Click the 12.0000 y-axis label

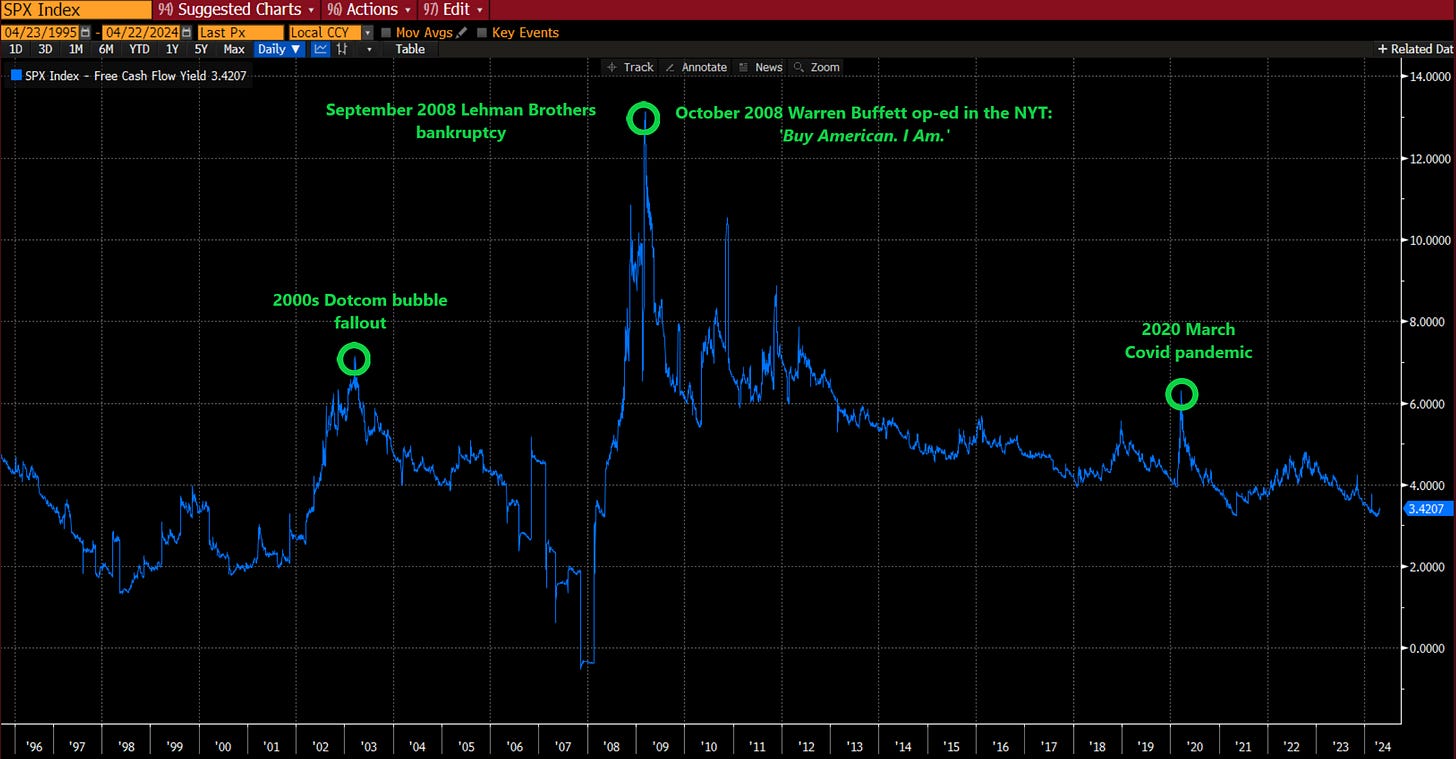[1430, 159]
